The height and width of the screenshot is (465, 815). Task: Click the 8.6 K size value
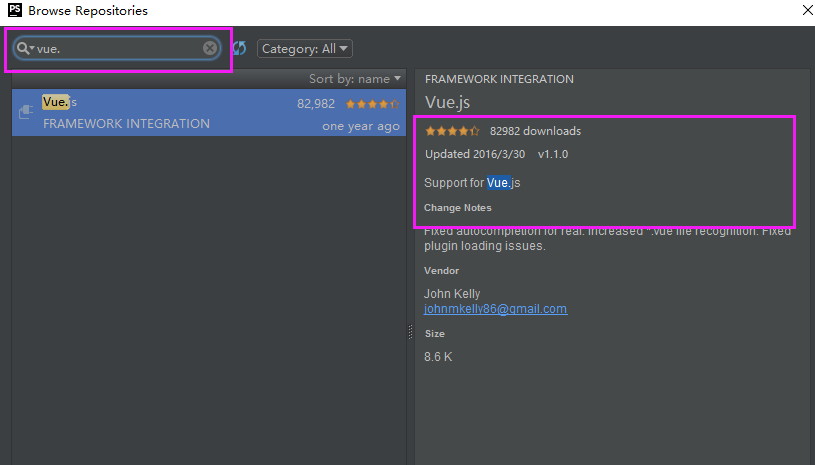[438, 357]
